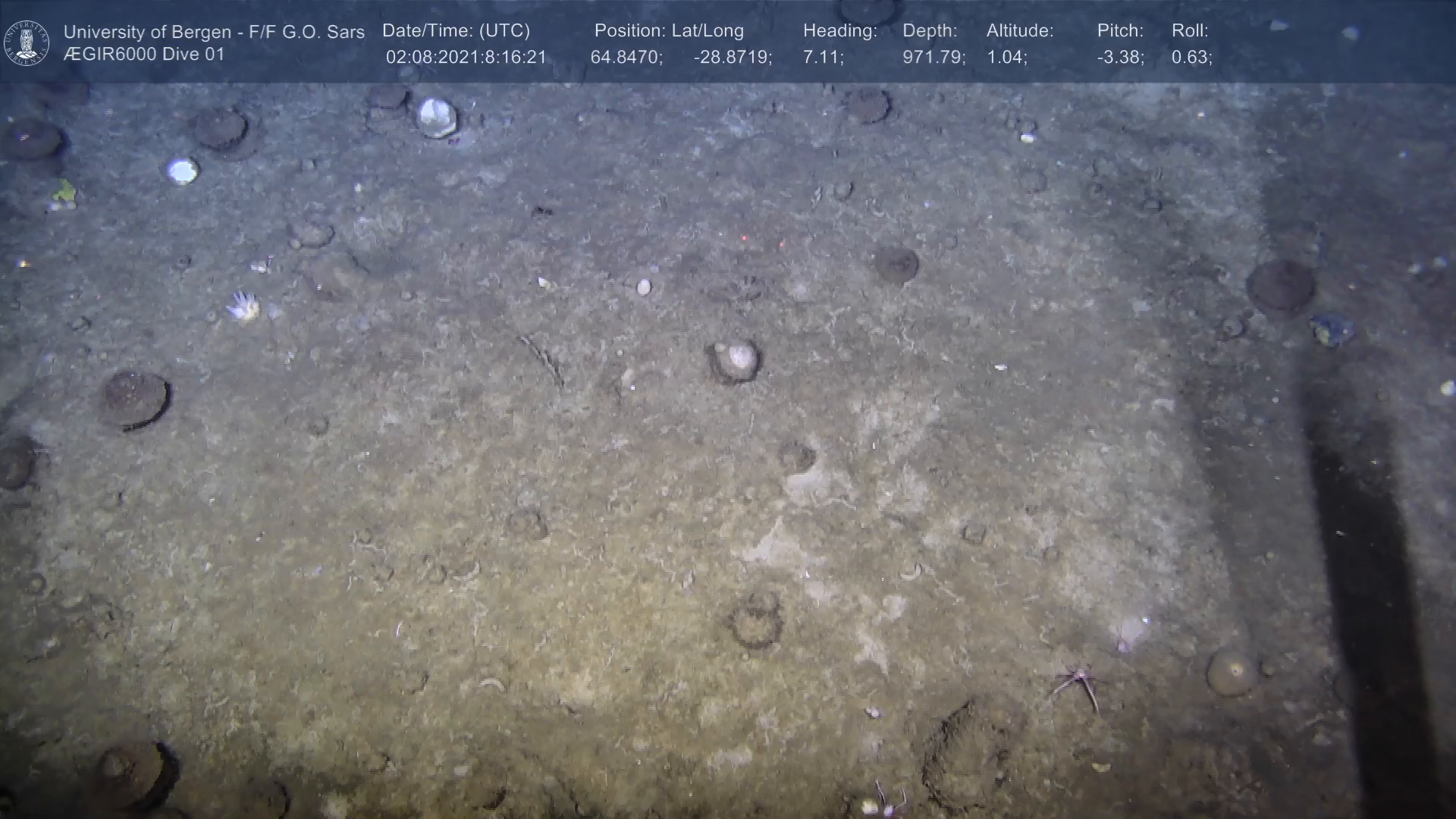Select the pitch value -3.38
Viewport: 1456px width, 819px height.
(x=1120, y=58)
